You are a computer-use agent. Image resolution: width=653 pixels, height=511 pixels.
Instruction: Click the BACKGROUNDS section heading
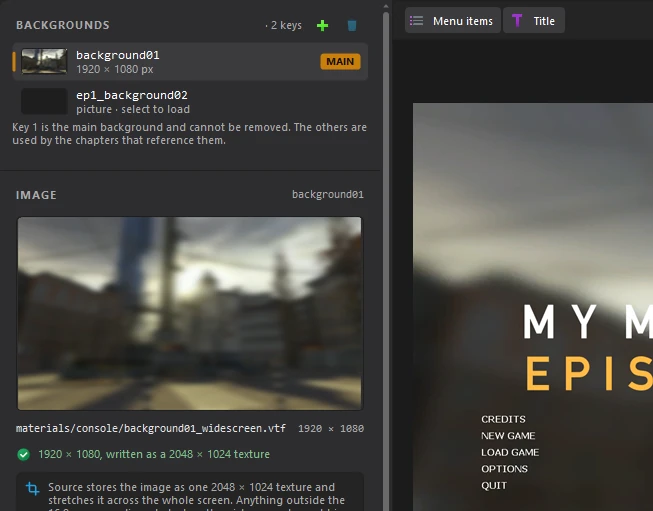pyautogui.click(x=63, y=25)
